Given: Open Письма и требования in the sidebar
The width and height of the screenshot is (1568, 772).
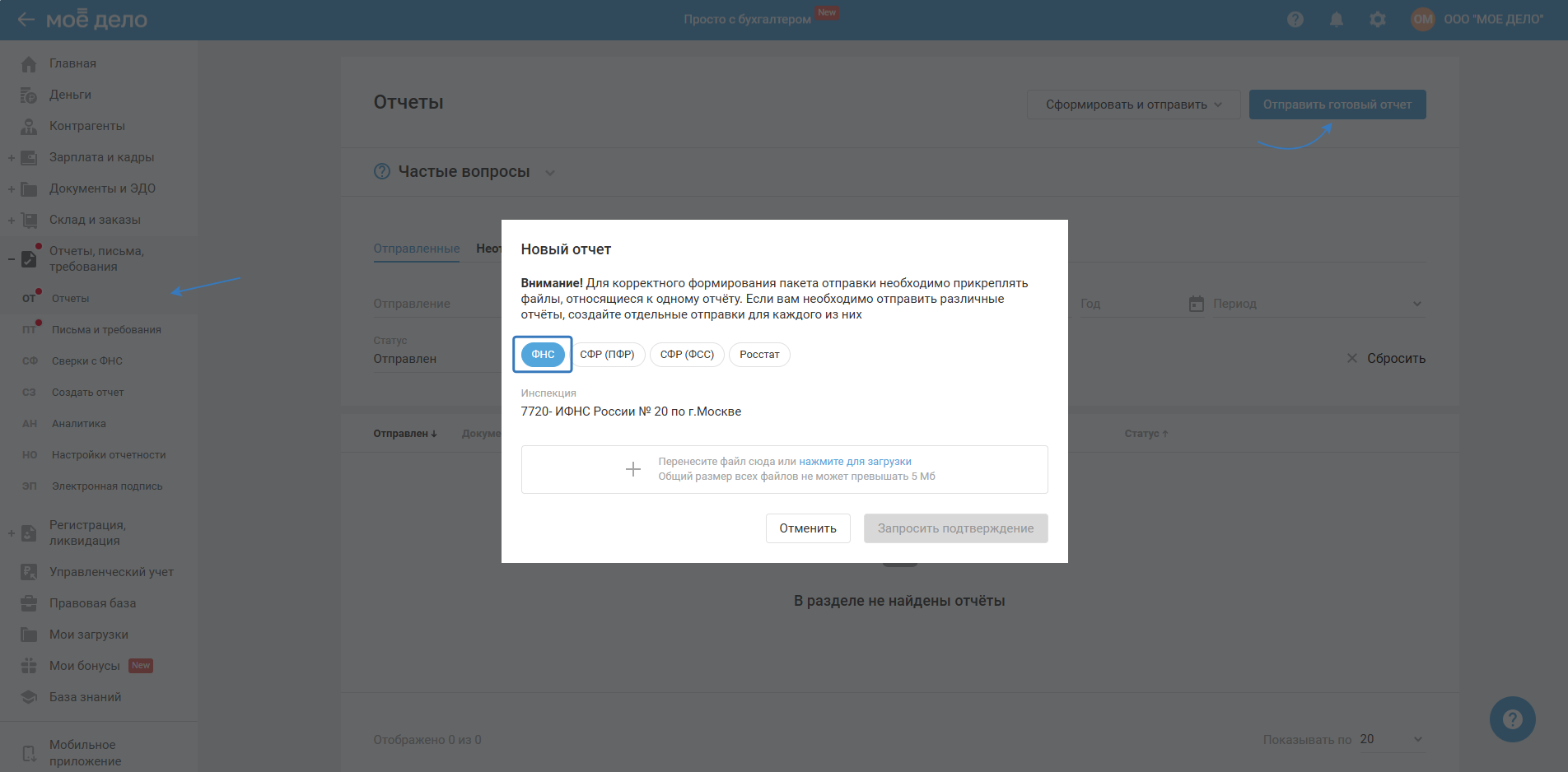Looking at the screenshot, I should tap(106, 330).
